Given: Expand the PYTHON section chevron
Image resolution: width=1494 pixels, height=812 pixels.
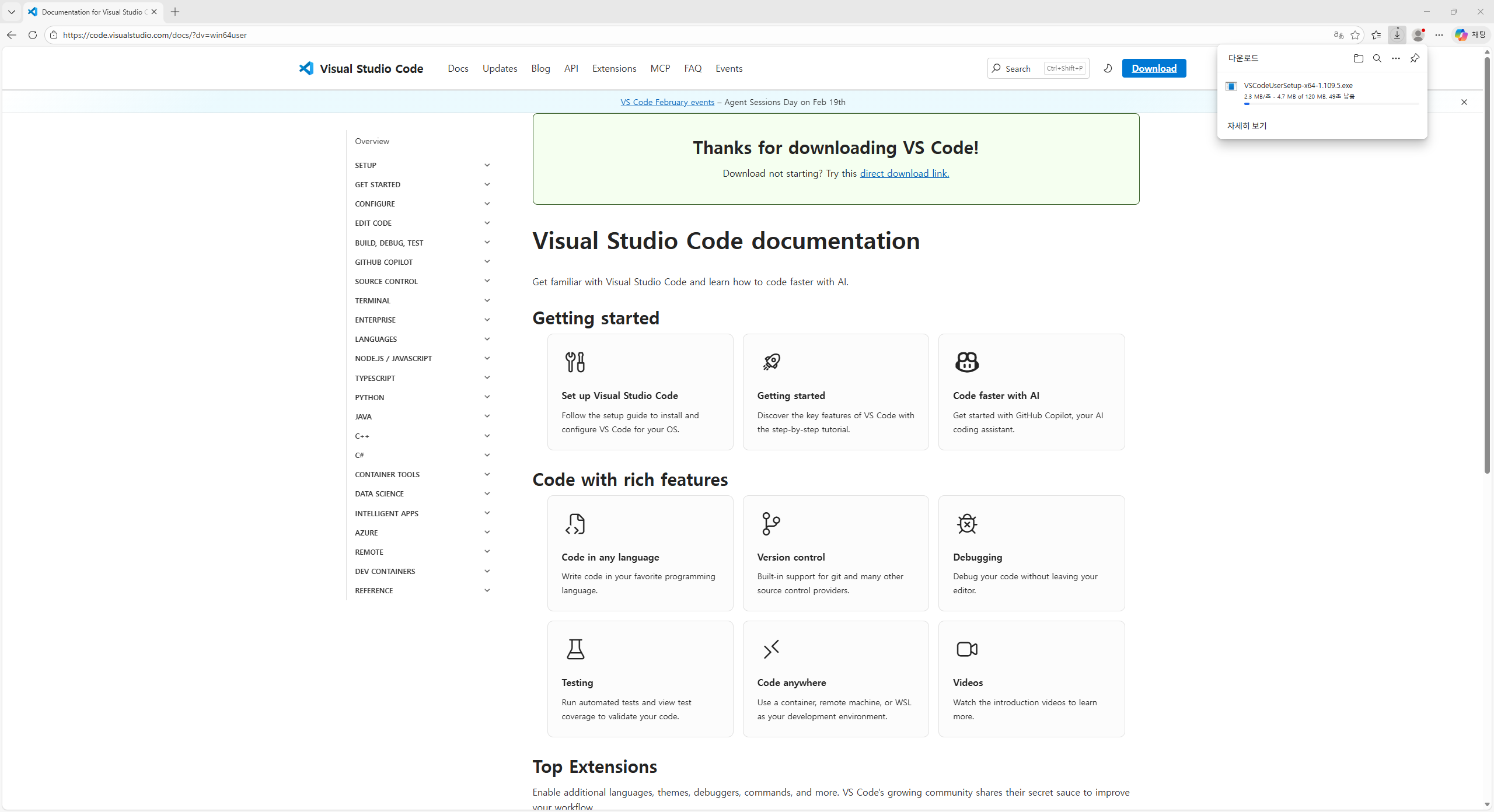Looking at the screenshot, I should coord(487,397).
